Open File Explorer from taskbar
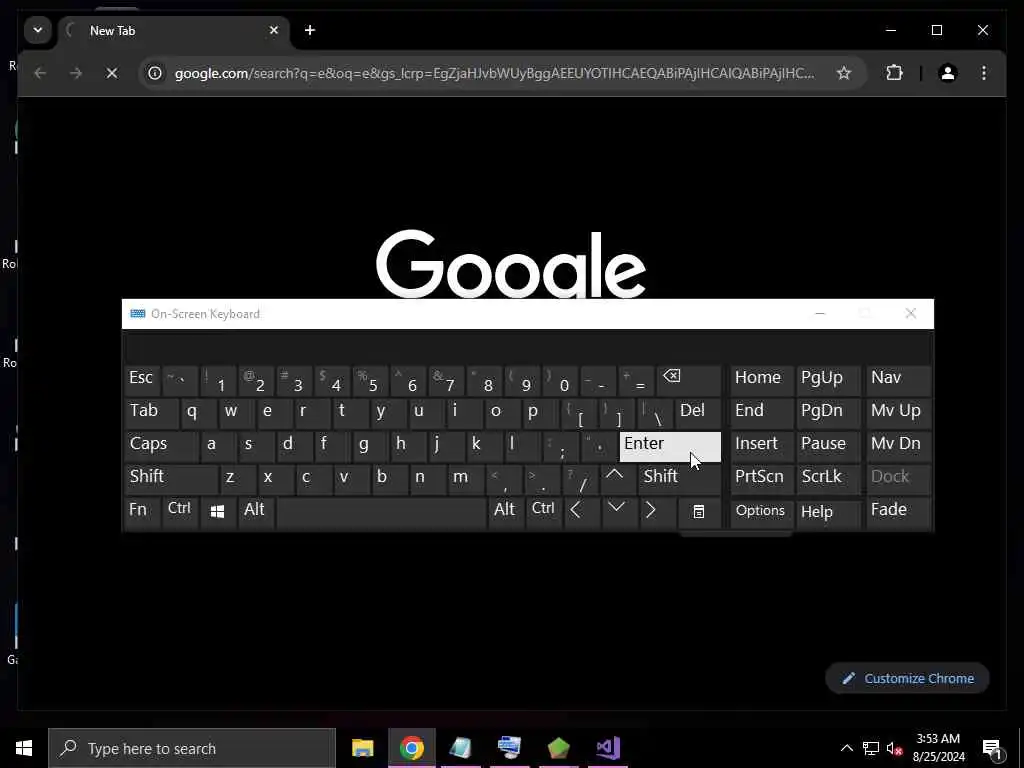The width and height of the screenshot is (1024, 768). pos(362,748)
